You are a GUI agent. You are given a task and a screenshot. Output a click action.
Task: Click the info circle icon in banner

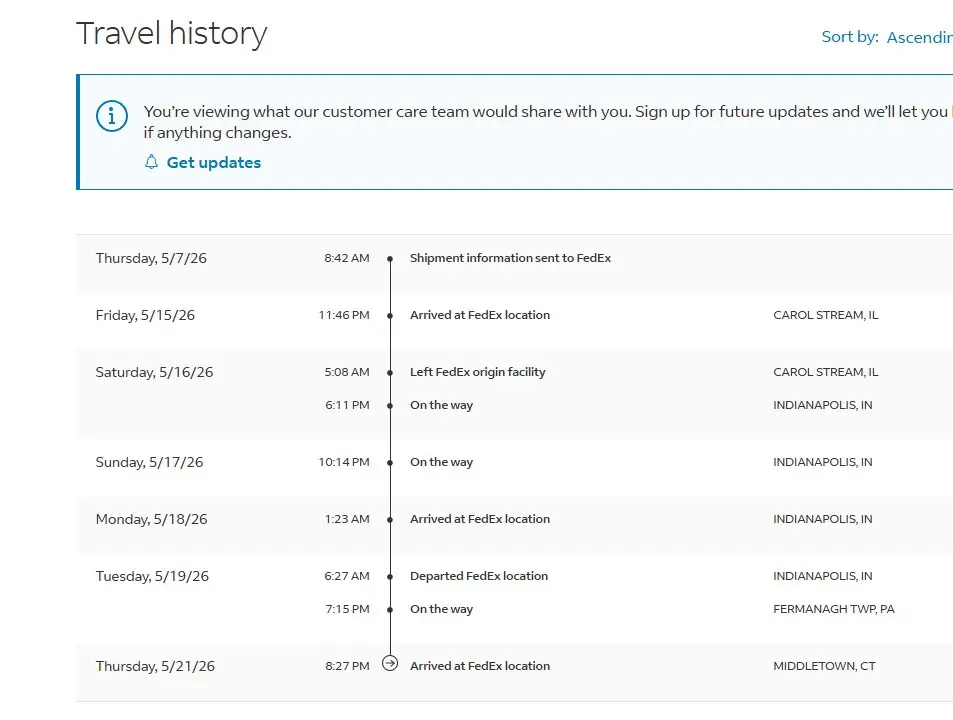pos(112,115)
